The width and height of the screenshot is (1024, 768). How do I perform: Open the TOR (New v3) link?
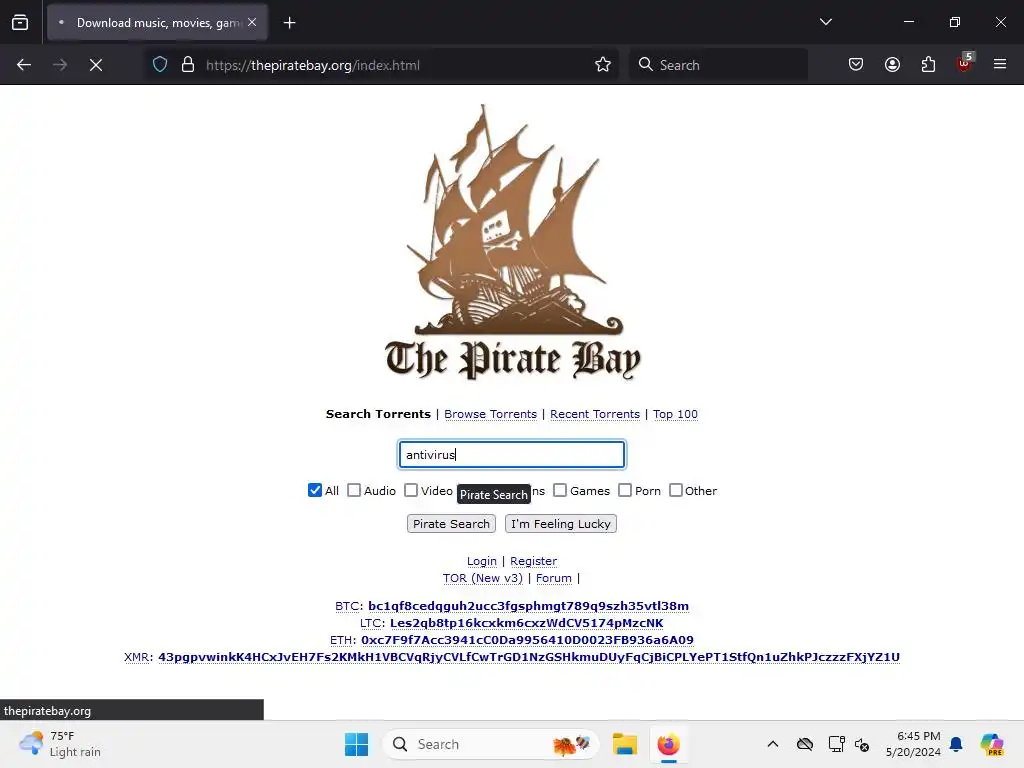point(483,578)
